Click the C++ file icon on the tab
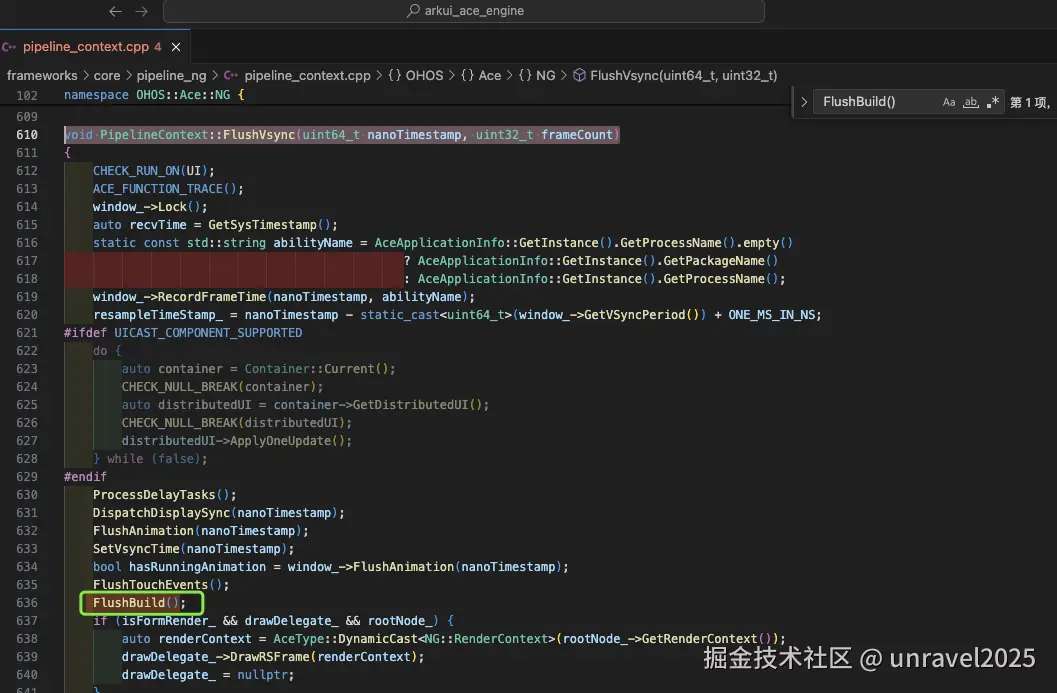Screen dimensions: 1057x693 [9, 47]
